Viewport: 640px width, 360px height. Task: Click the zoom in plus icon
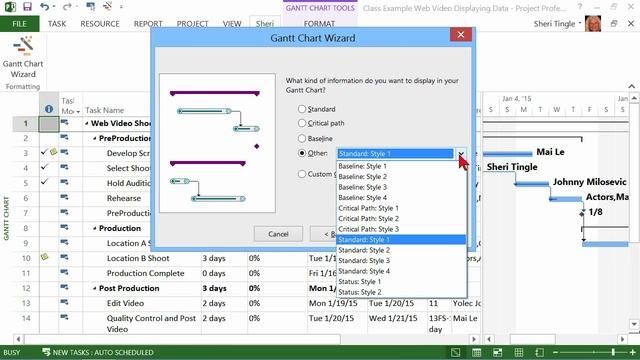[632, 352]
